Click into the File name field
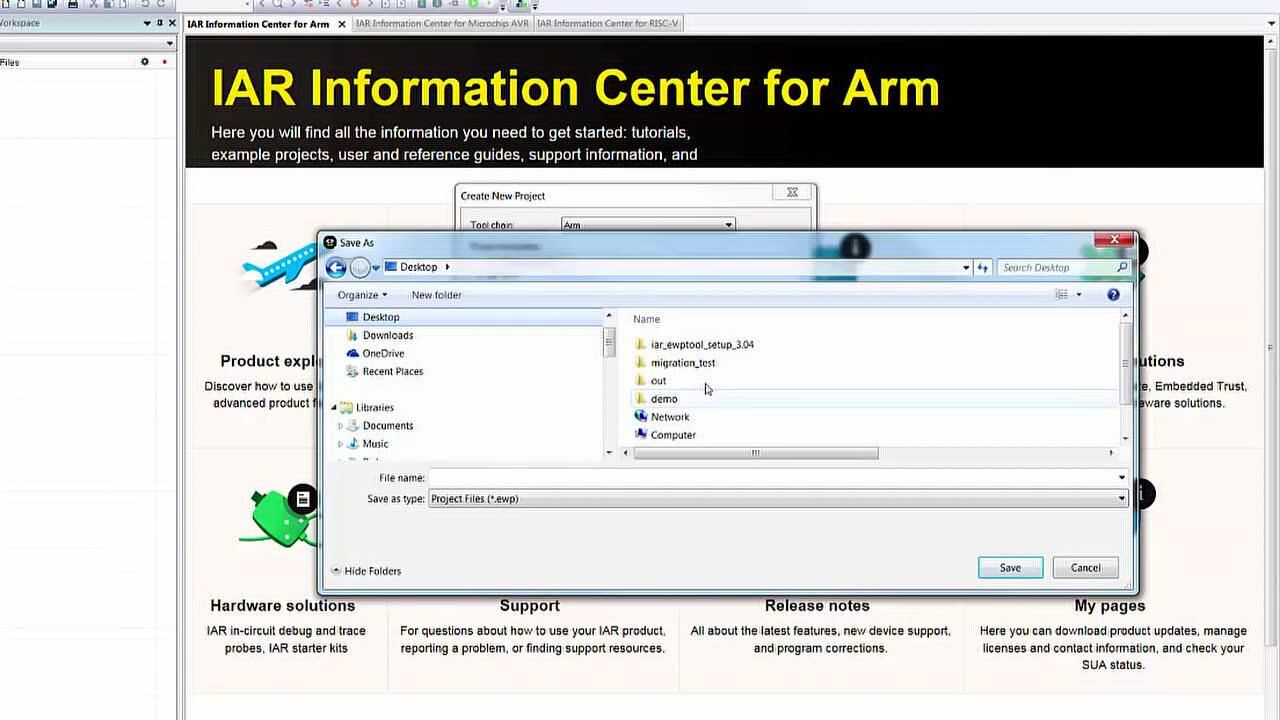Image resolution: width=1280 pixels, height=720 pixels. click(x=770, y=478)
